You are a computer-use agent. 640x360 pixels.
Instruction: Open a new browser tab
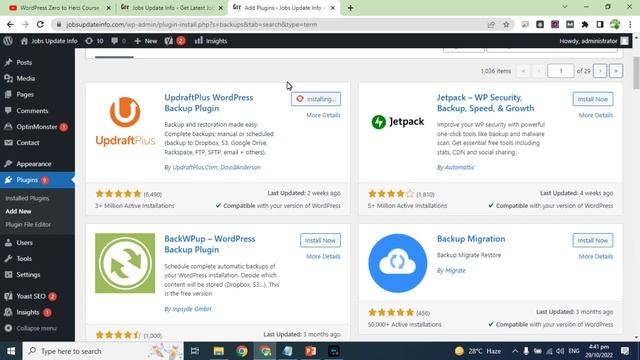tap(351, 8)
